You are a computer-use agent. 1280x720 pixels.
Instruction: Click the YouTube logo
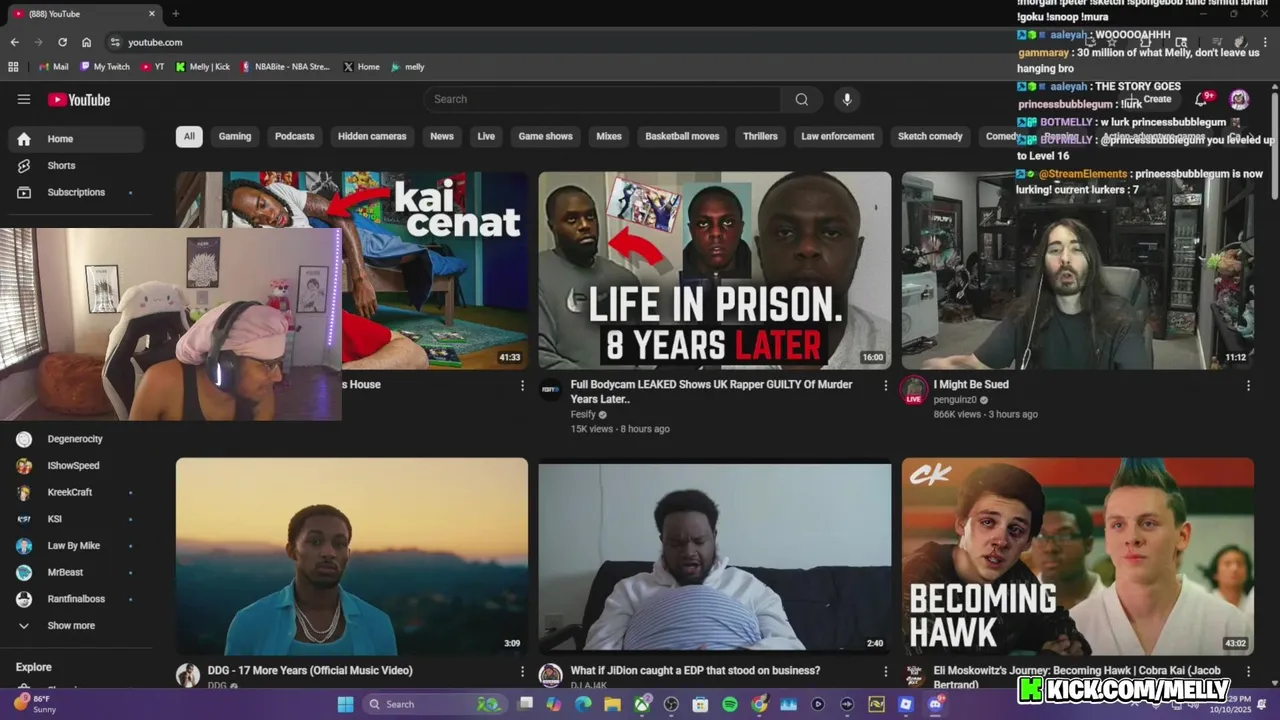click(79, 99)
